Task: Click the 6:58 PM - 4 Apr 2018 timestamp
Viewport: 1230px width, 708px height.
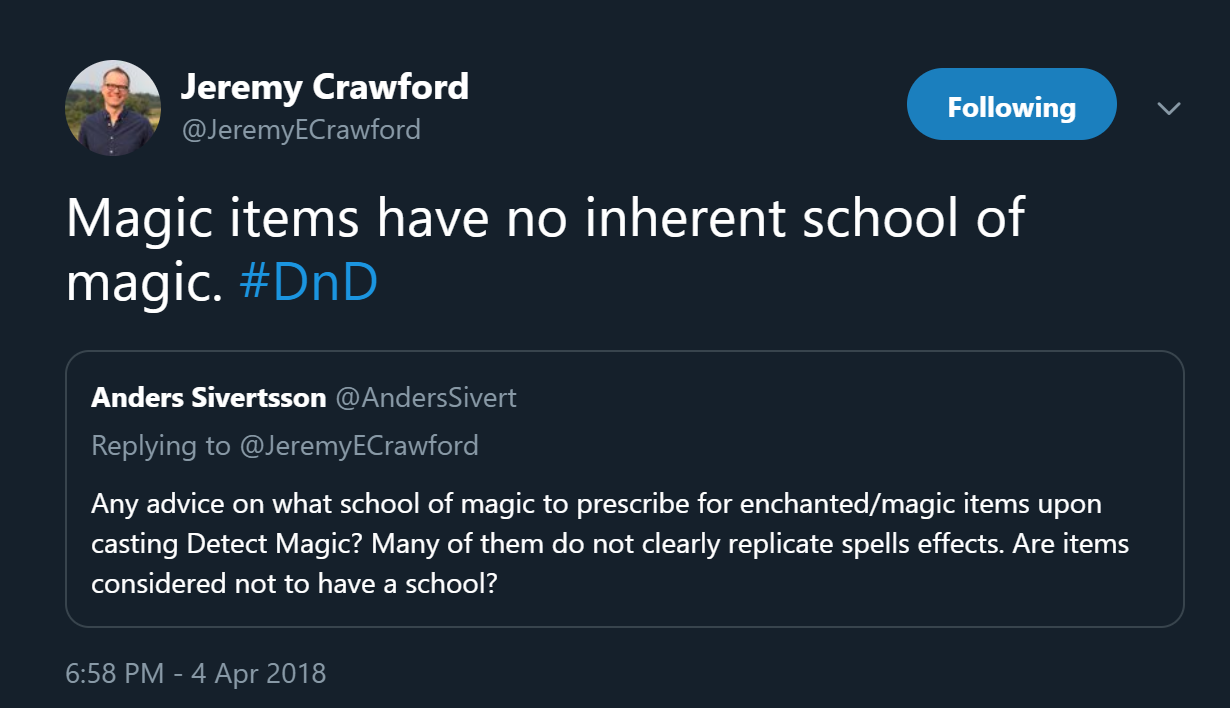Action: pyautogui.click(x=196, y=673)
